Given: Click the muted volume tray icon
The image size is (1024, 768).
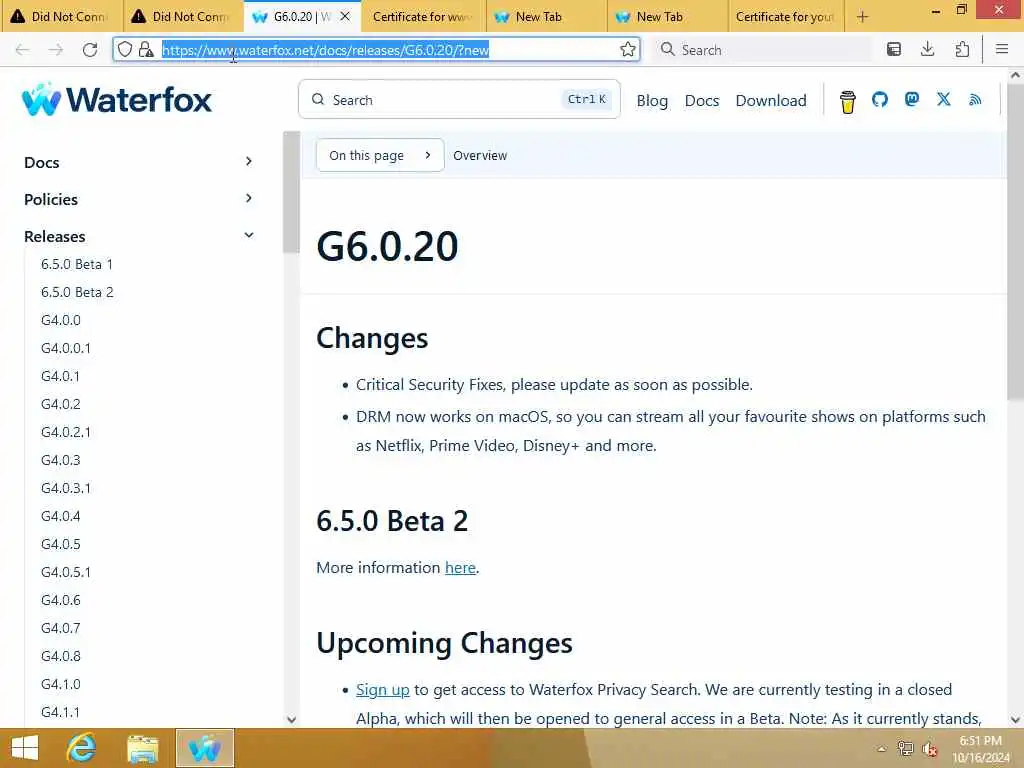Looking at the screenshot, I should [929, 749].
